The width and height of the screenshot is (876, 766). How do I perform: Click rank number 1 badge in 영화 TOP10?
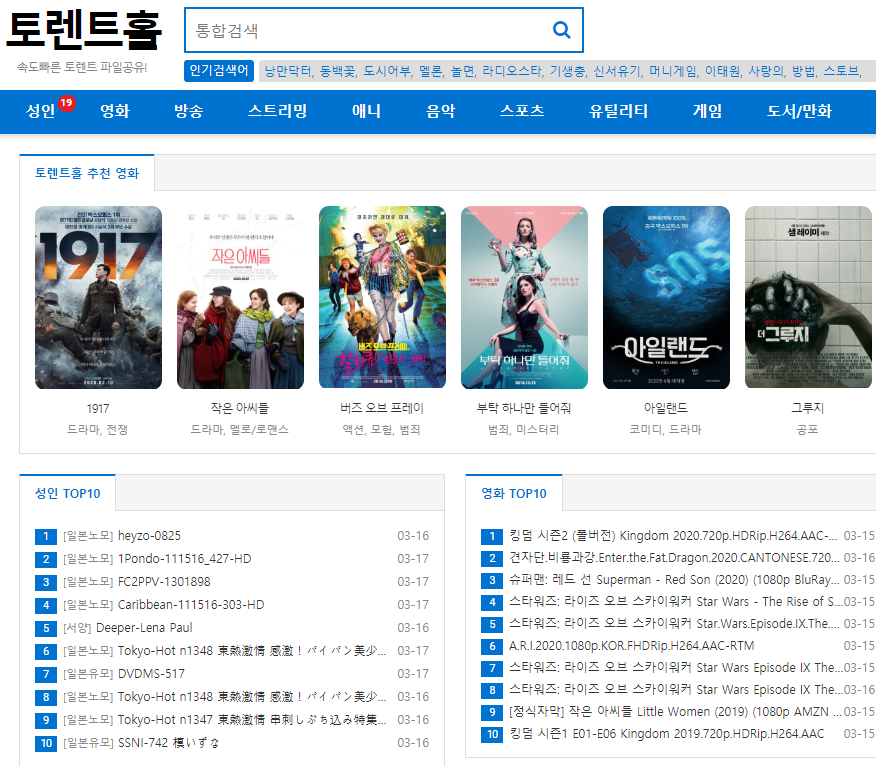point(492,536)
